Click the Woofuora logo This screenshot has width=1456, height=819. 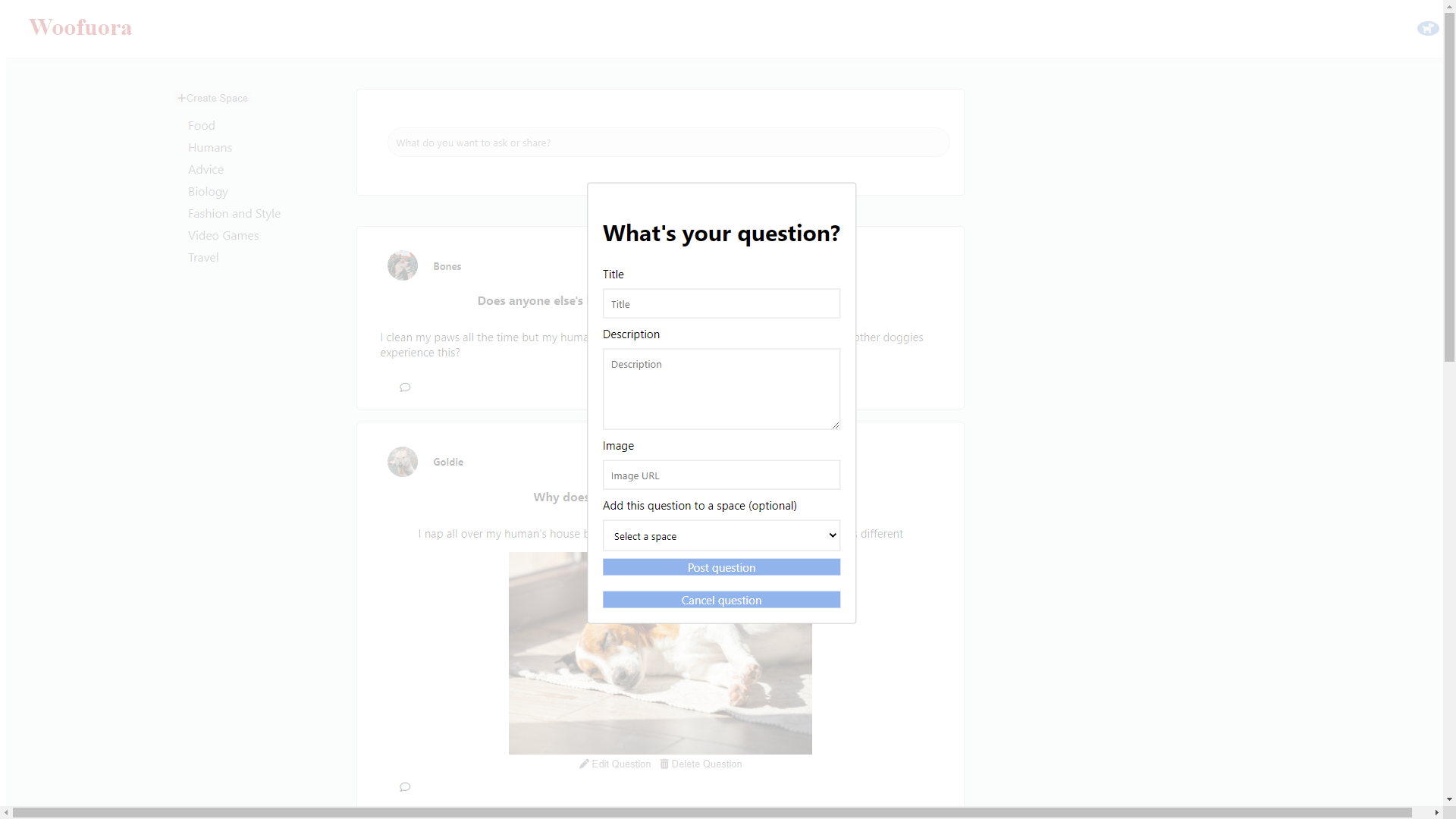pyautogui.click(x=80, y=27)
